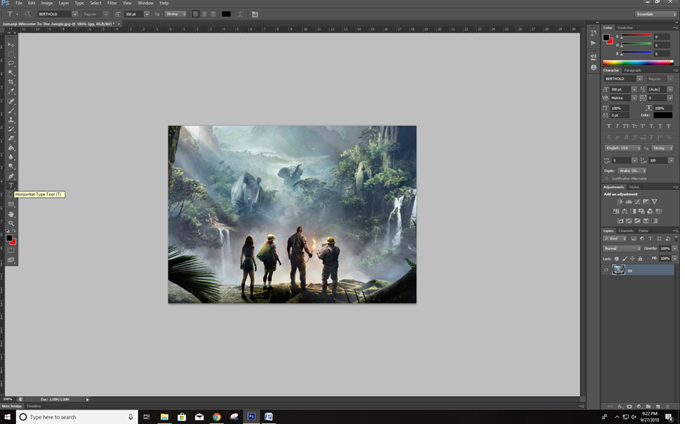The width and height of the screenshot is (685, 426).
Task: Toggle Faux Italic in Character panel
Action: pyautogui.click(x=617, y=126)
